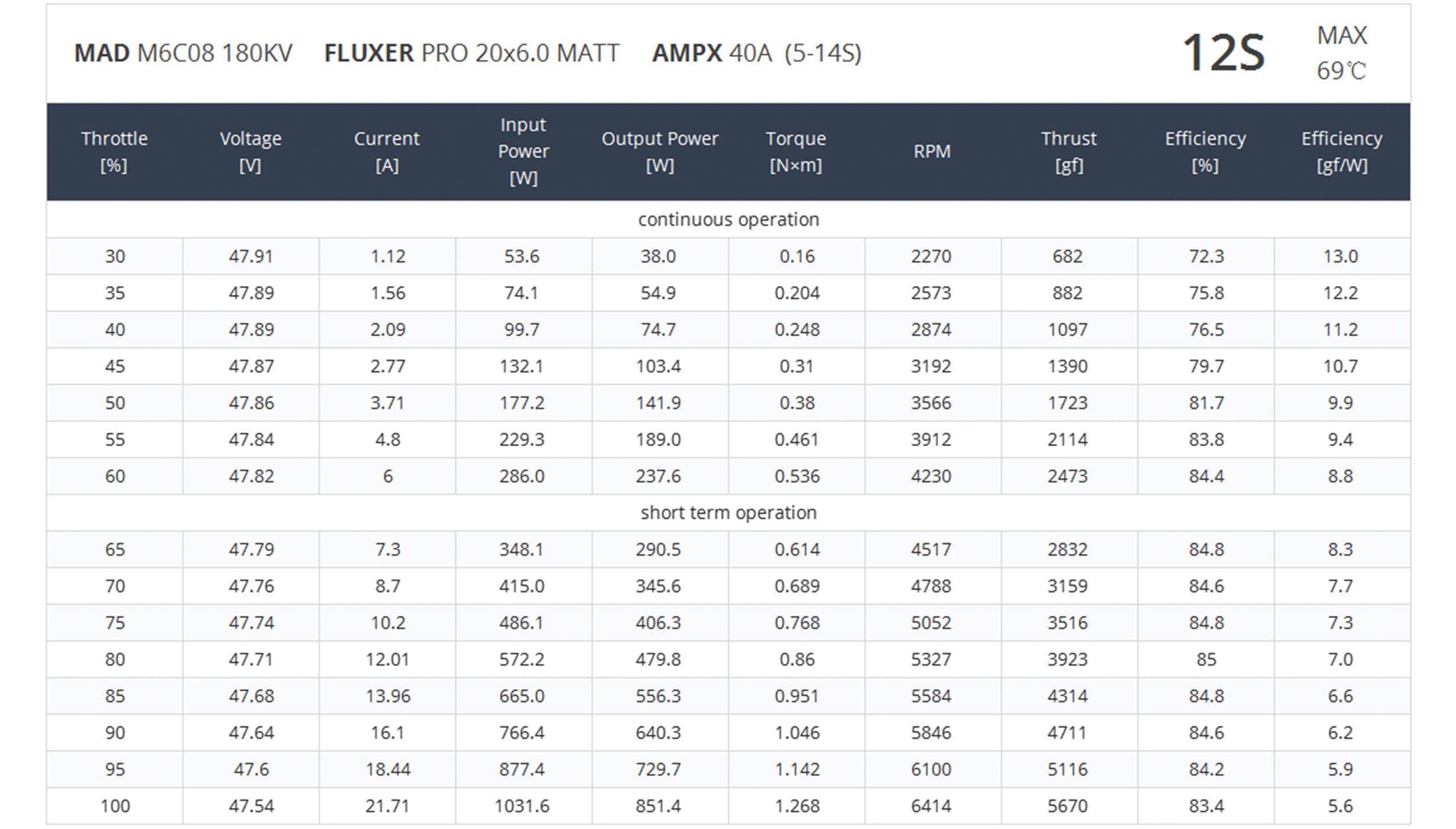The height and width of the screenshot is (829, 1456).
Task: Click the 13.0 efficiency cell
Action: (1340, 256)
